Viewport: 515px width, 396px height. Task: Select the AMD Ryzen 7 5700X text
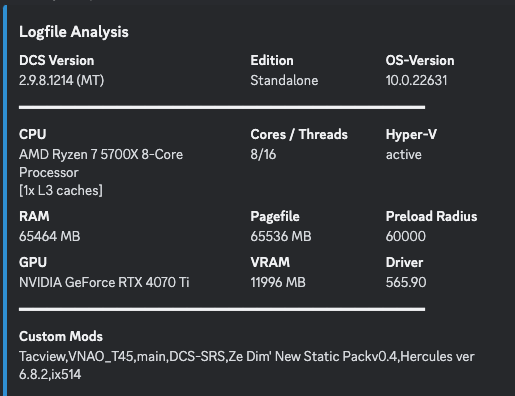[78, 154]
